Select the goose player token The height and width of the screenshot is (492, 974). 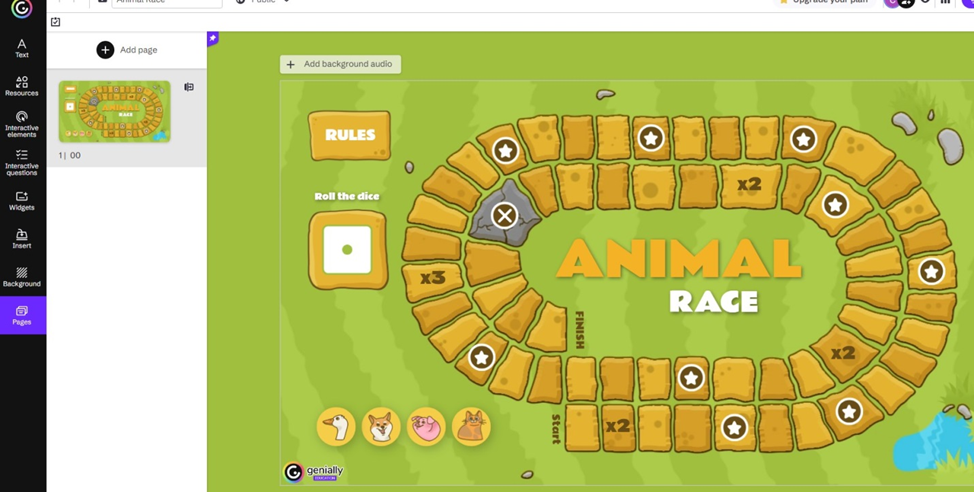[336, 427]
